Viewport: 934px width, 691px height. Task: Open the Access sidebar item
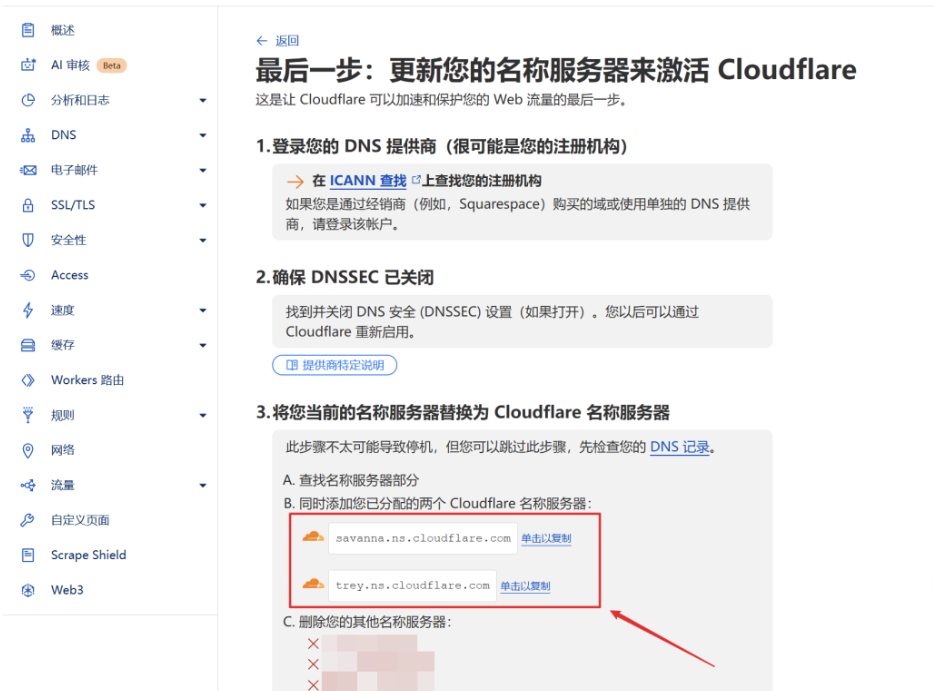click(x=70, y=275)
